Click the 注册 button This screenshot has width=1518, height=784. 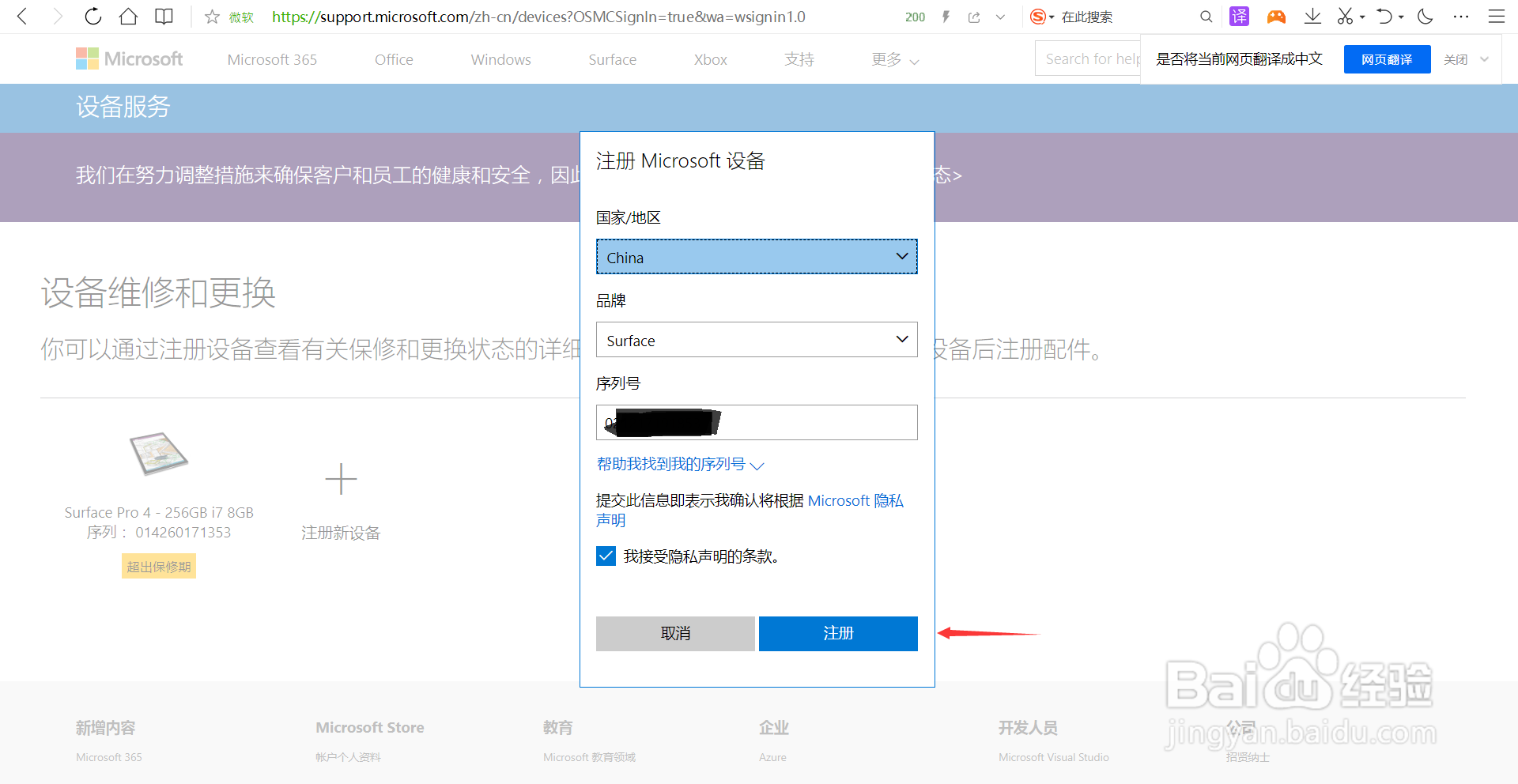tap(838, 633)
